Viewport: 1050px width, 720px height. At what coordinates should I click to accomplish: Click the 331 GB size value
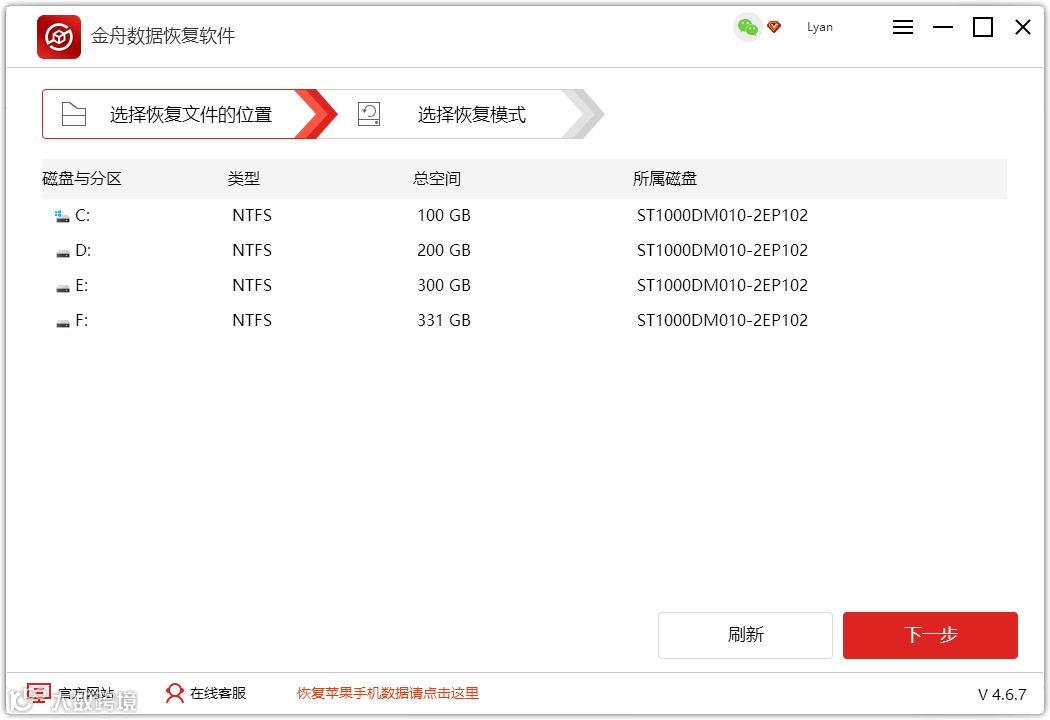(x=444, y=320)
